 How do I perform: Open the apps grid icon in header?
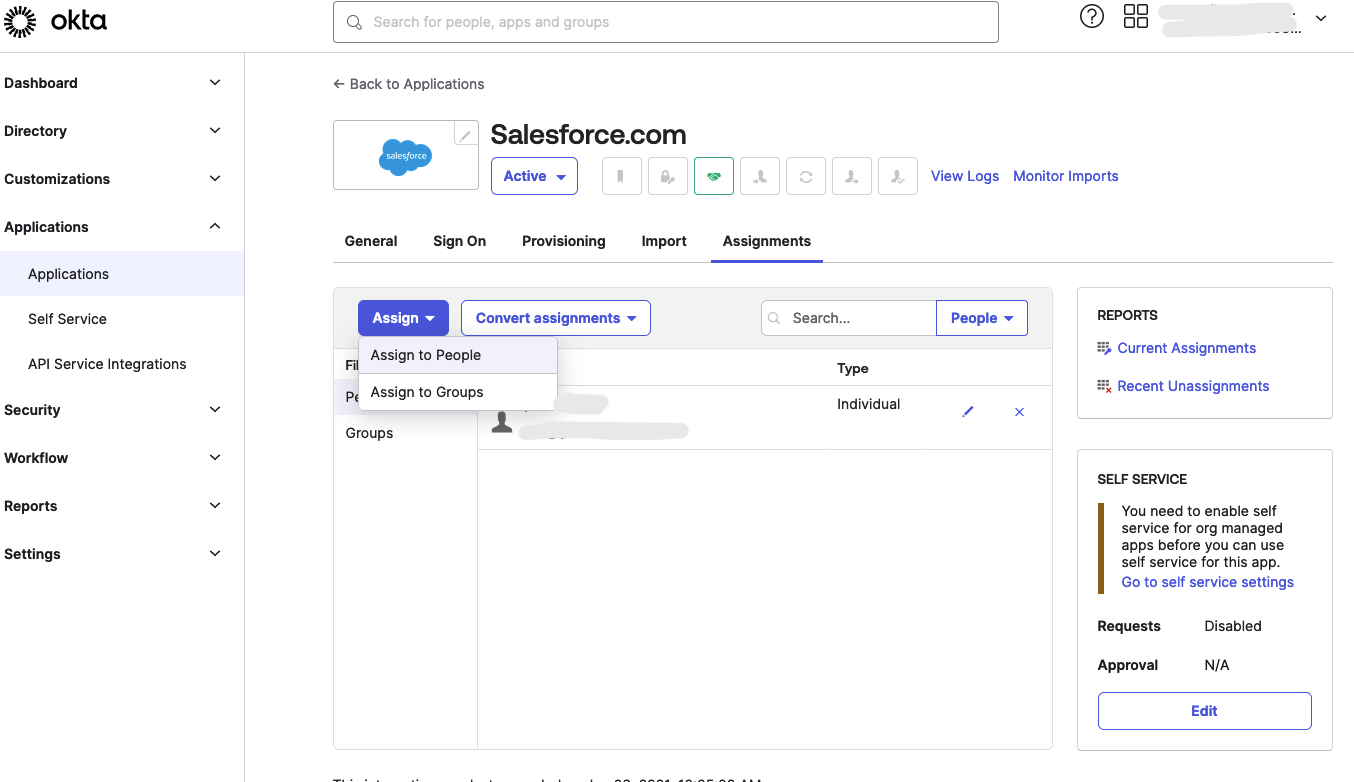pyautogui.click(x=1136, y=16)
